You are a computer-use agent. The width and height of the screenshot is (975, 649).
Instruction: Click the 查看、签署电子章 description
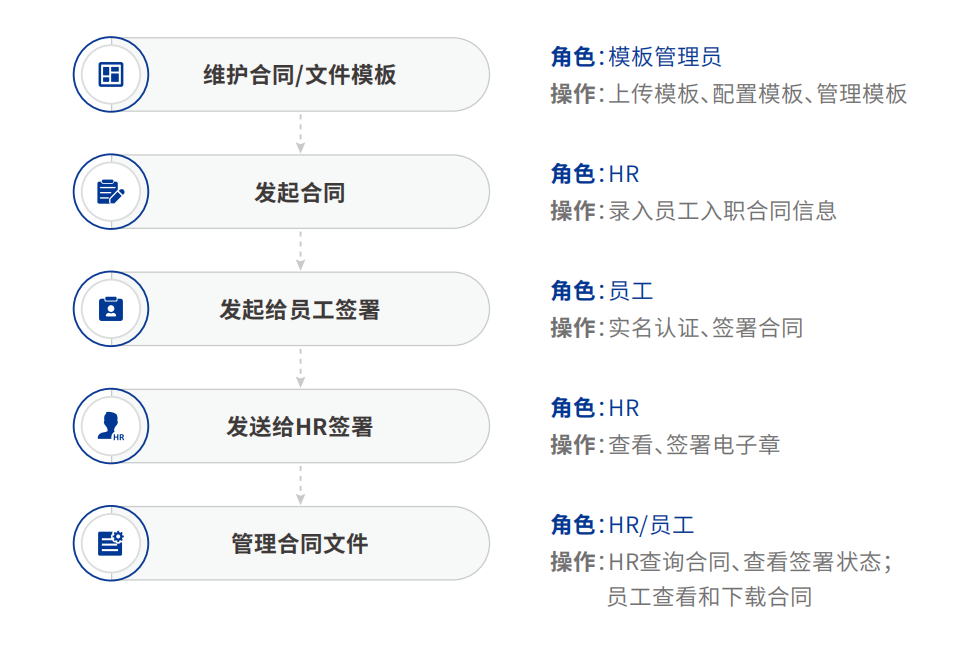pos(694,445)
